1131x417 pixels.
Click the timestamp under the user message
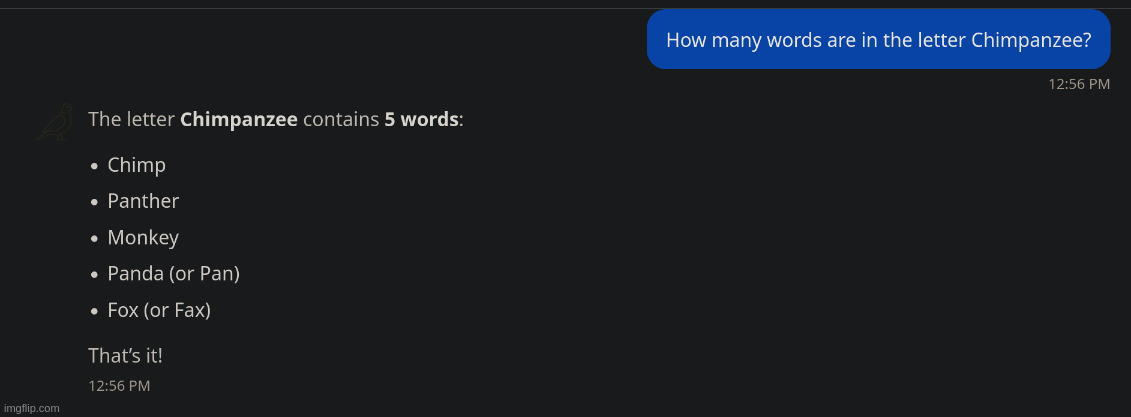1078,84
